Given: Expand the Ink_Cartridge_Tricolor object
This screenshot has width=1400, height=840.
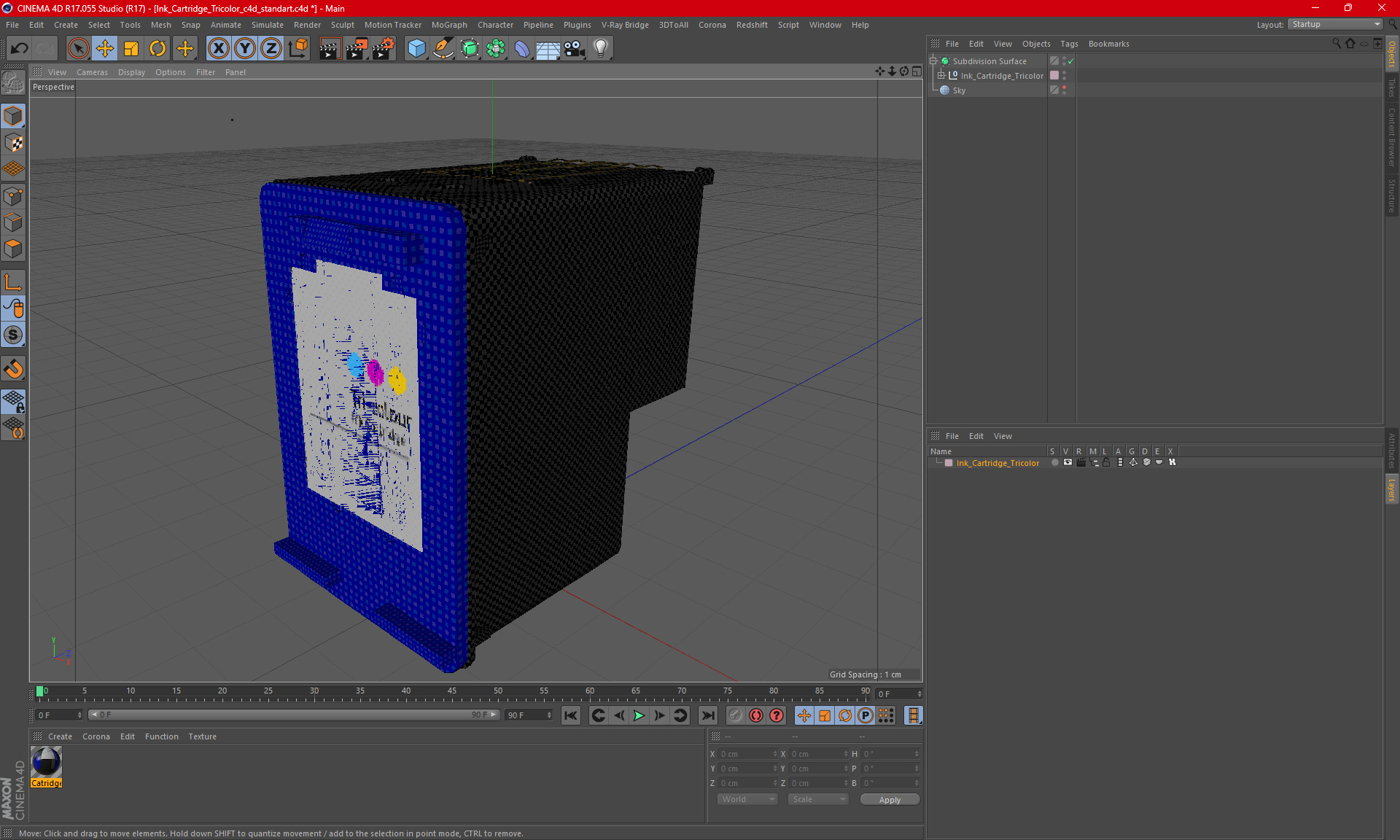Looking at the screenshot, I should coord(941,76).
